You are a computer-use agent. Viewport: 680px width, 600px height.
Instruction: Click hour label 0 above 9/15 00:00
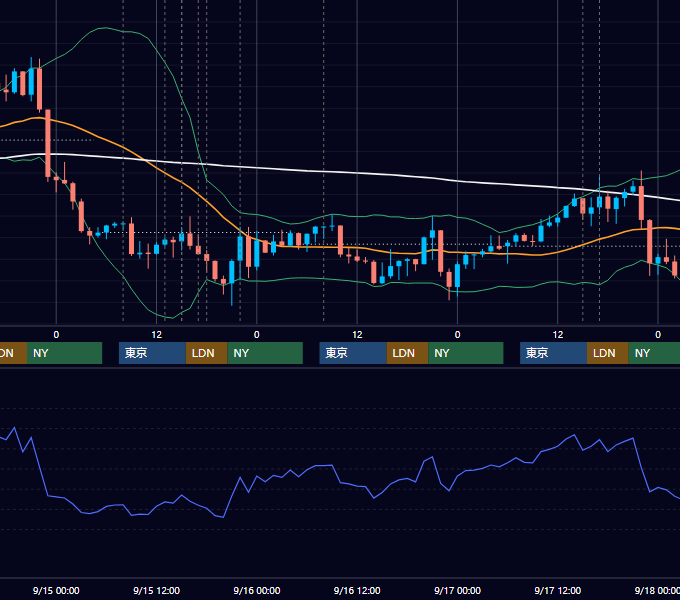[x=56, y=335]
